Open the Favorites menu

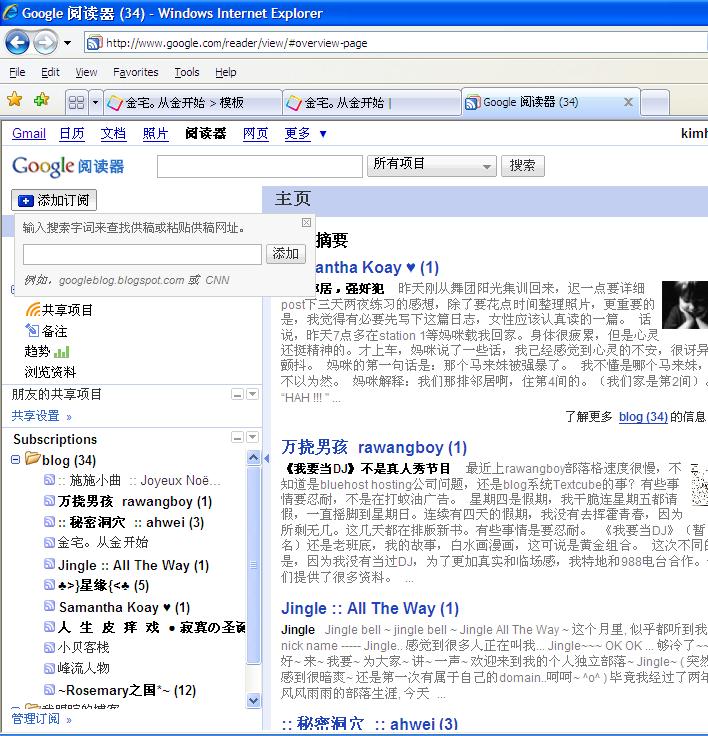tap(136, 72)
